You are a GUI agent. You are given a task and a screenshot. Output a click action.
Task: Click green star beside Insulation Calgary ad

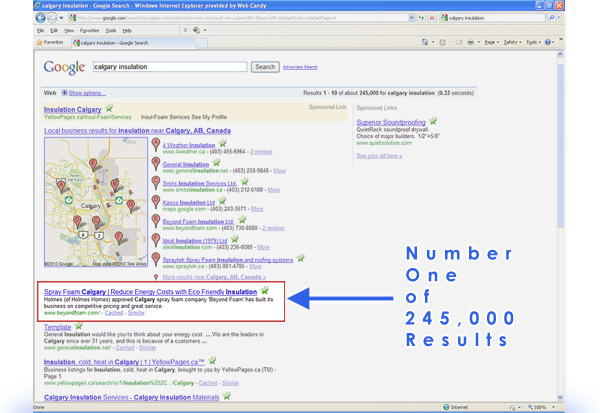[x=109, y=108]
